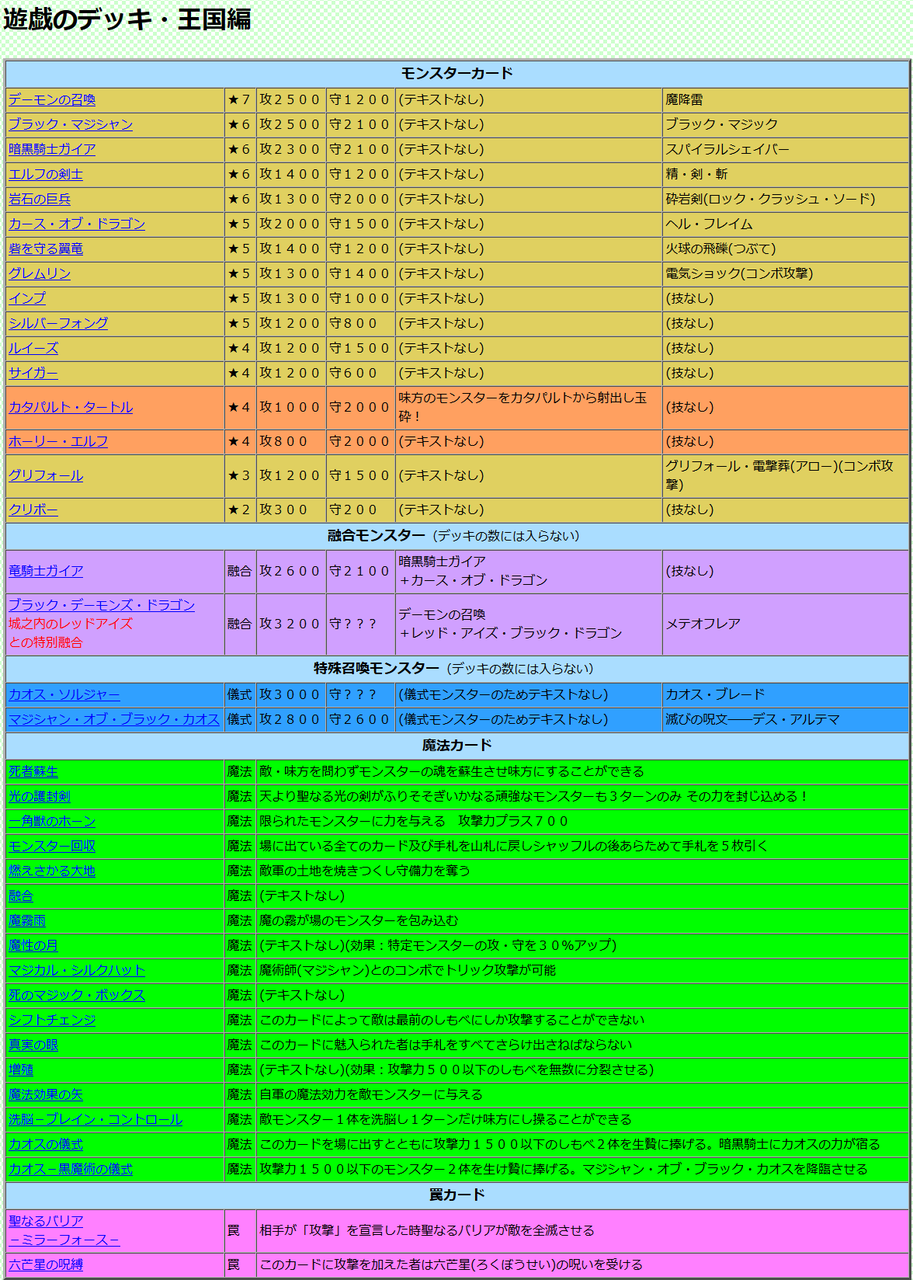Open the 洗脳－ブレイン・コントロール link
913x1280 pixels.
[x=95, y=1120]
